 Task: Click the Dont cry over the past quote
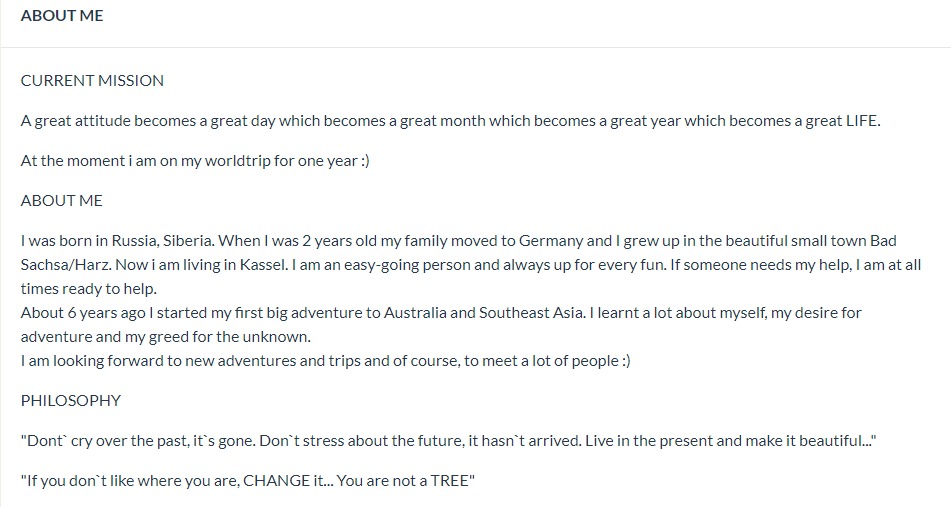[449, 441]
